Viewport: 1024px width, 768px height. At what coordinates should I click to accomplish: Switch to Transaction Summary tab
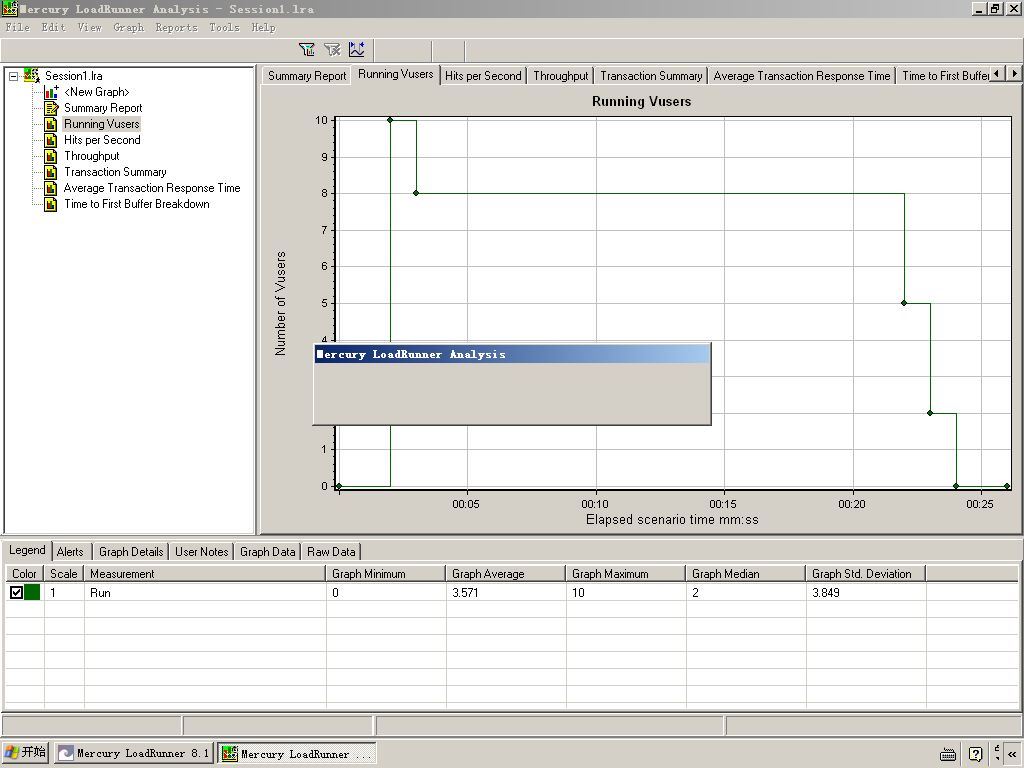[x=651, y=76]
